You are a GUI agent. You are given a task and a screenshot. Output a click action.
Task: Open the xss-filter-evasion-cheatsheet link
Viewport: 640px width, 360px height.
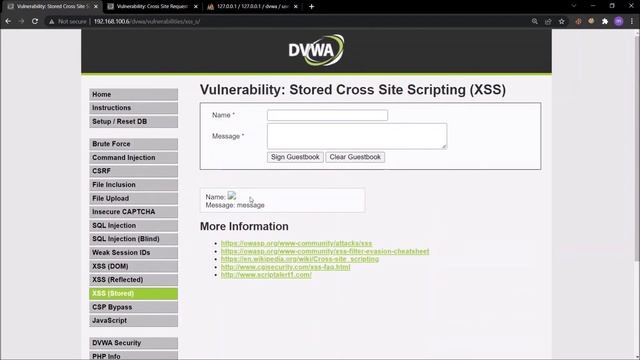coord(325,251)
